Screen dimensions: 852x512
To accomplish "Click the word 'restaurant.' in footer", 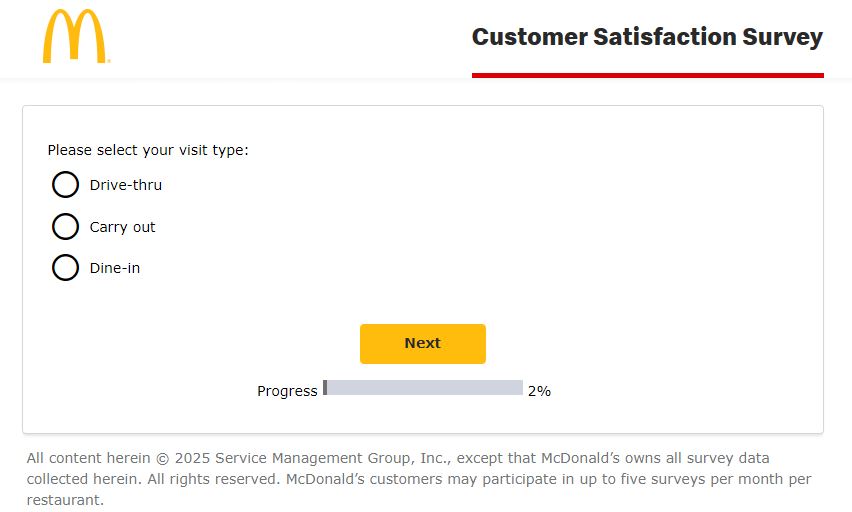I will click(x=65, y=500).
